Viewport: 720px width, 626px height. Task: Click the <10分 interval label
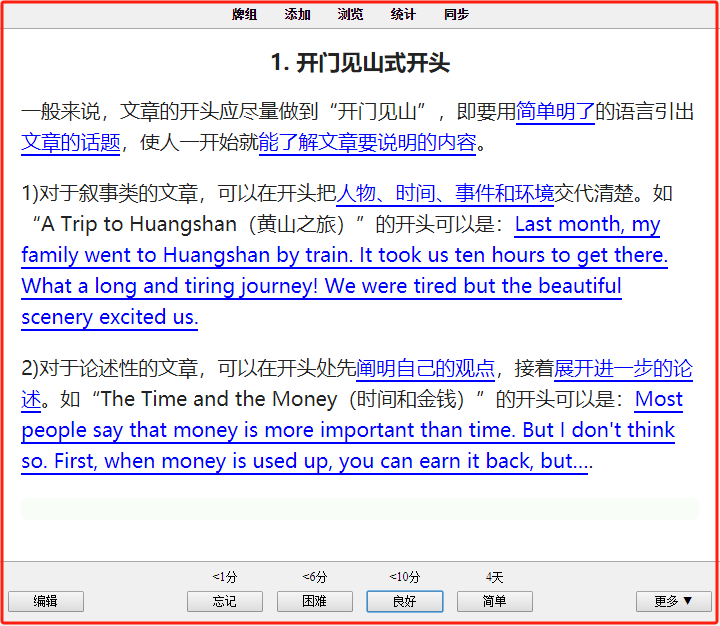[405, 577]
